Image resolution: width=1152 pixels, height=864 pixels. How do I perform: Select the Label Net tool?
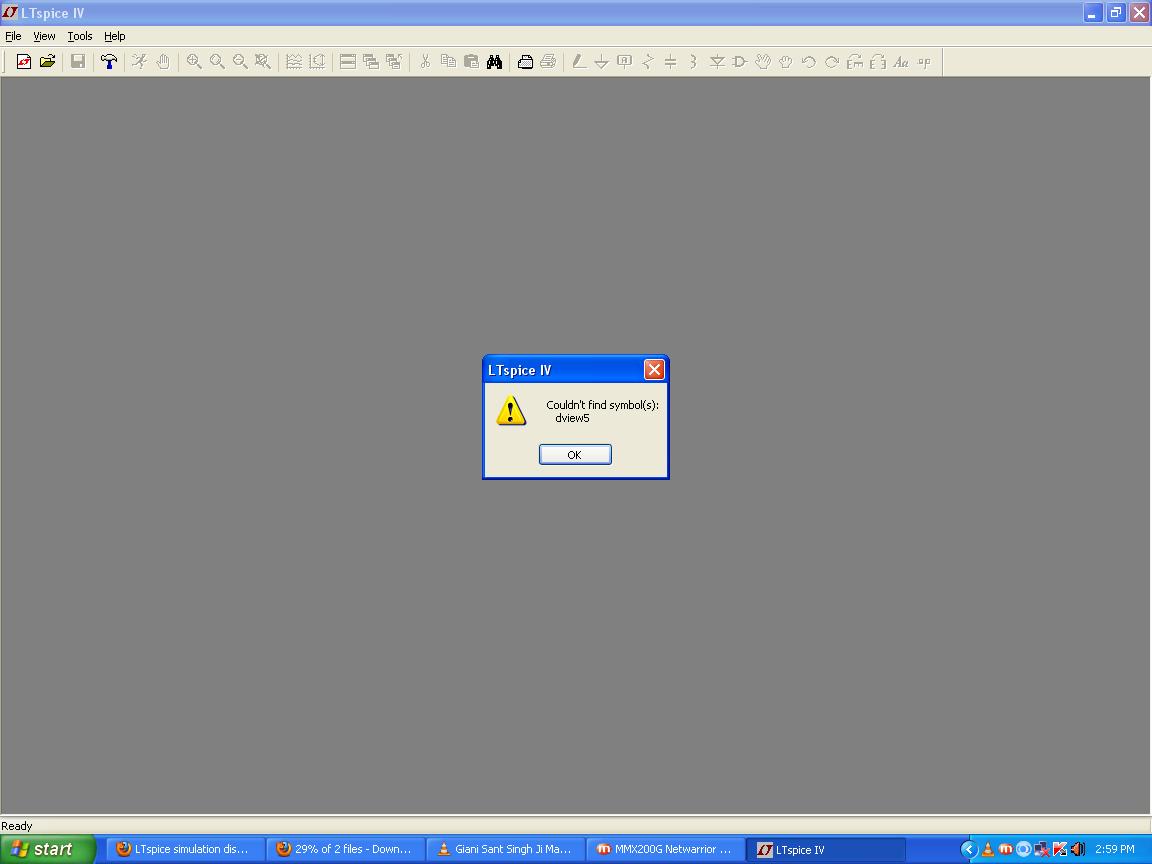[x=624, y=62]
